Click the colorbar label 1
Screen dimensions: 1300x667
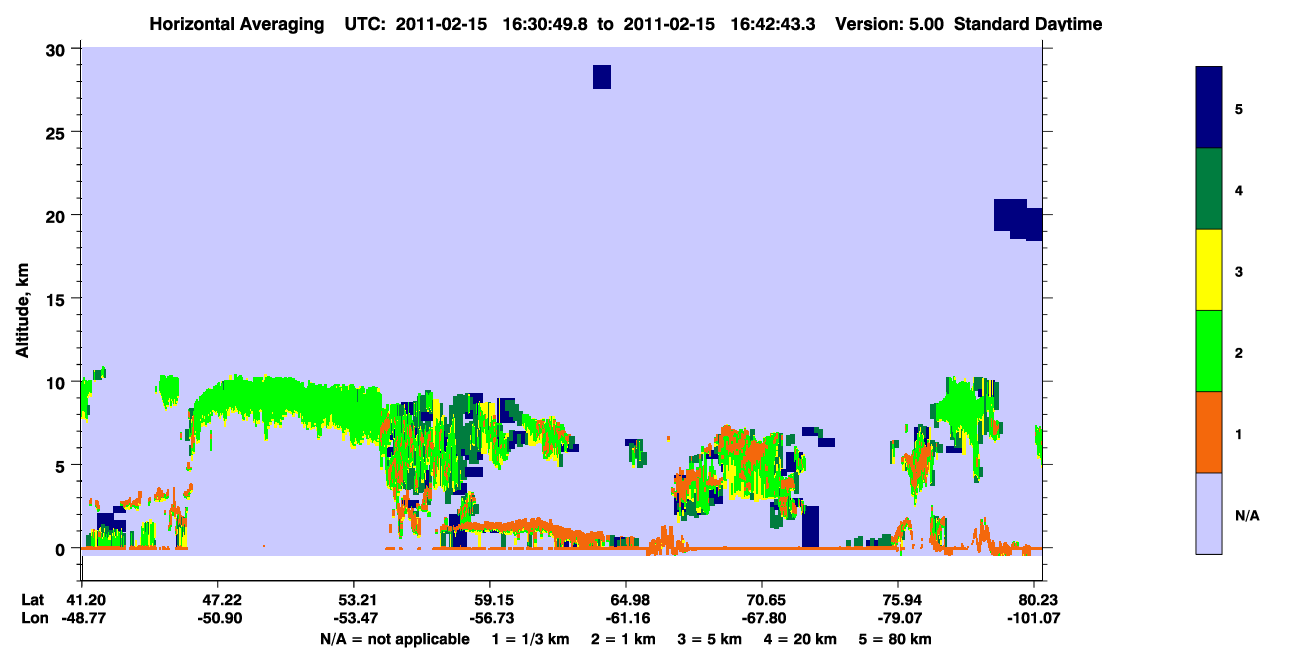1239,433
